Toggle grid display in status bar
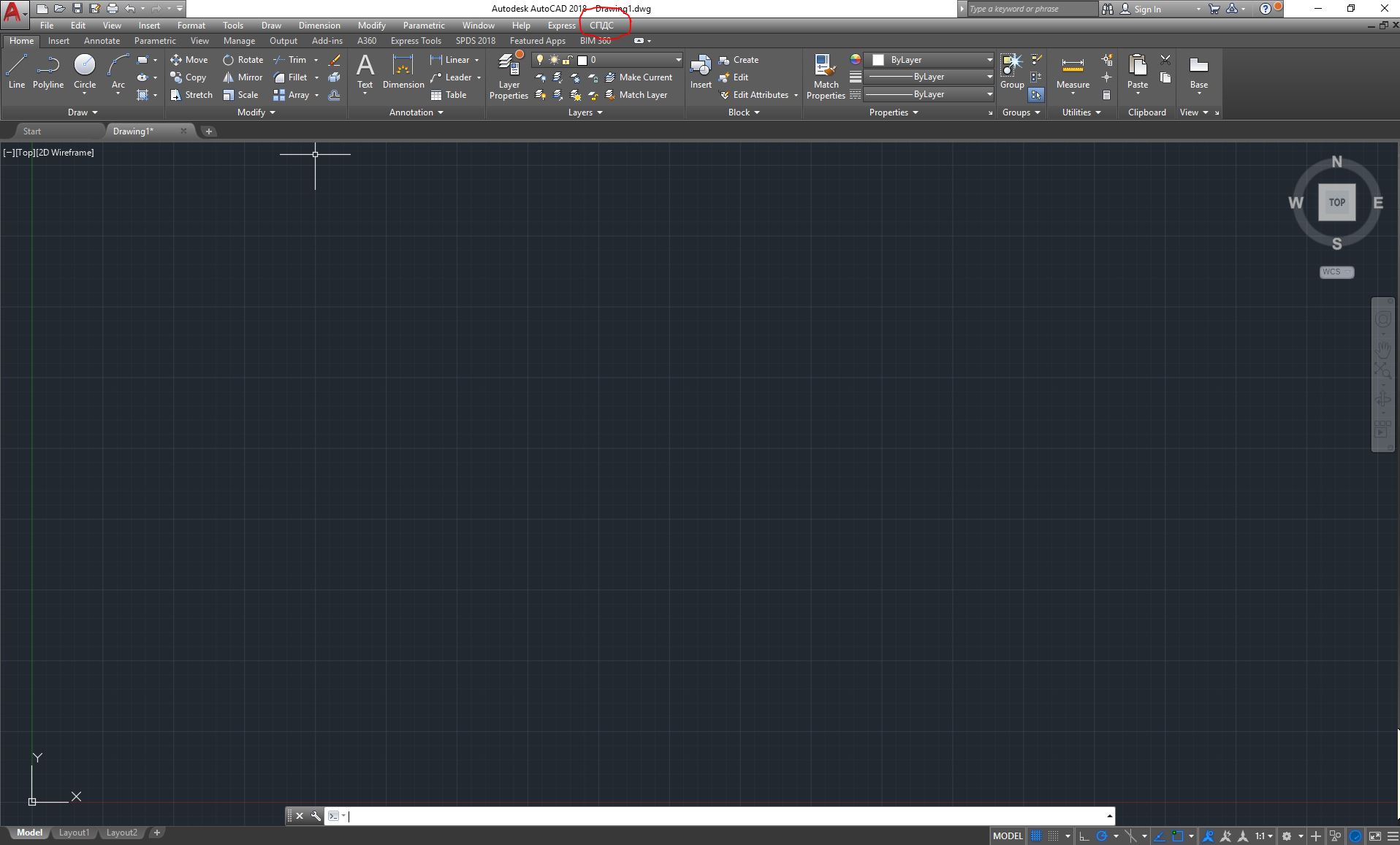Screen dimensions: 1400x845 (1036, 836)
